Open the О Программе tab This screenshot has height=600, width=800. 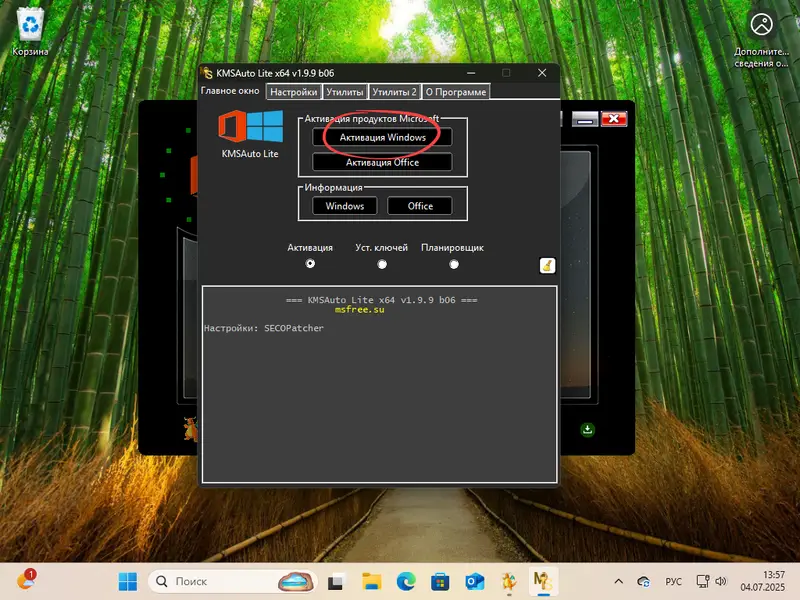(x=455, y=91)
